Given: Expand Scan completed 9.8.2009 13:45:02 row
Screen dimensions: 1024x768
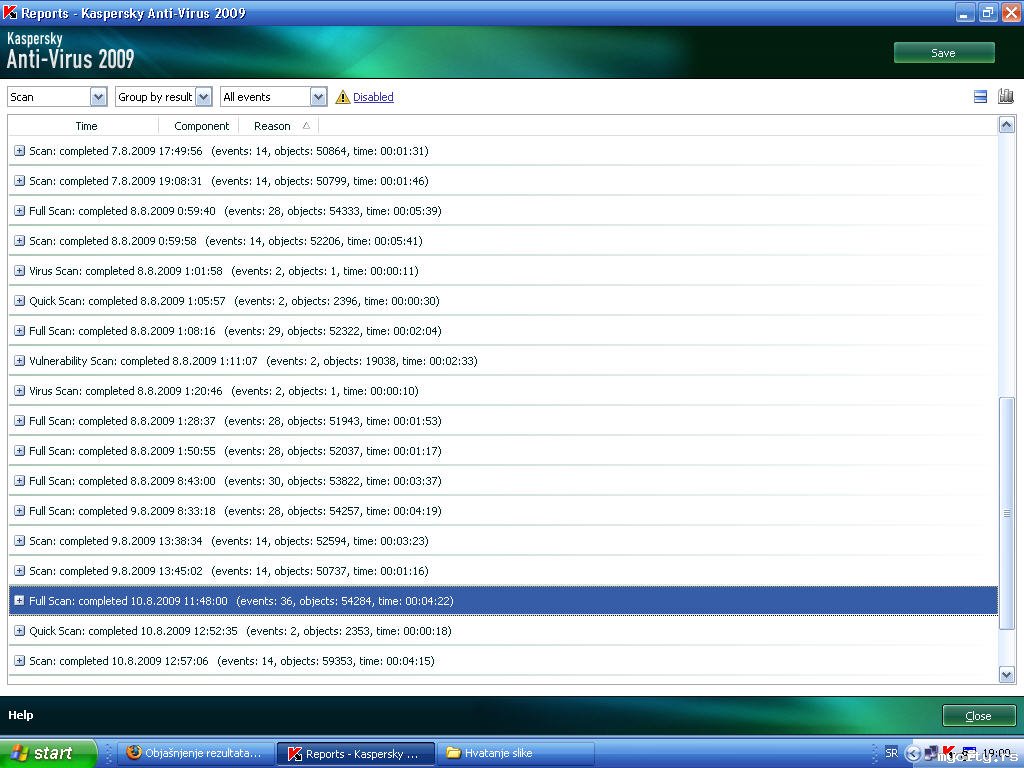Looking at the screenshot, I should click(20, 571).
